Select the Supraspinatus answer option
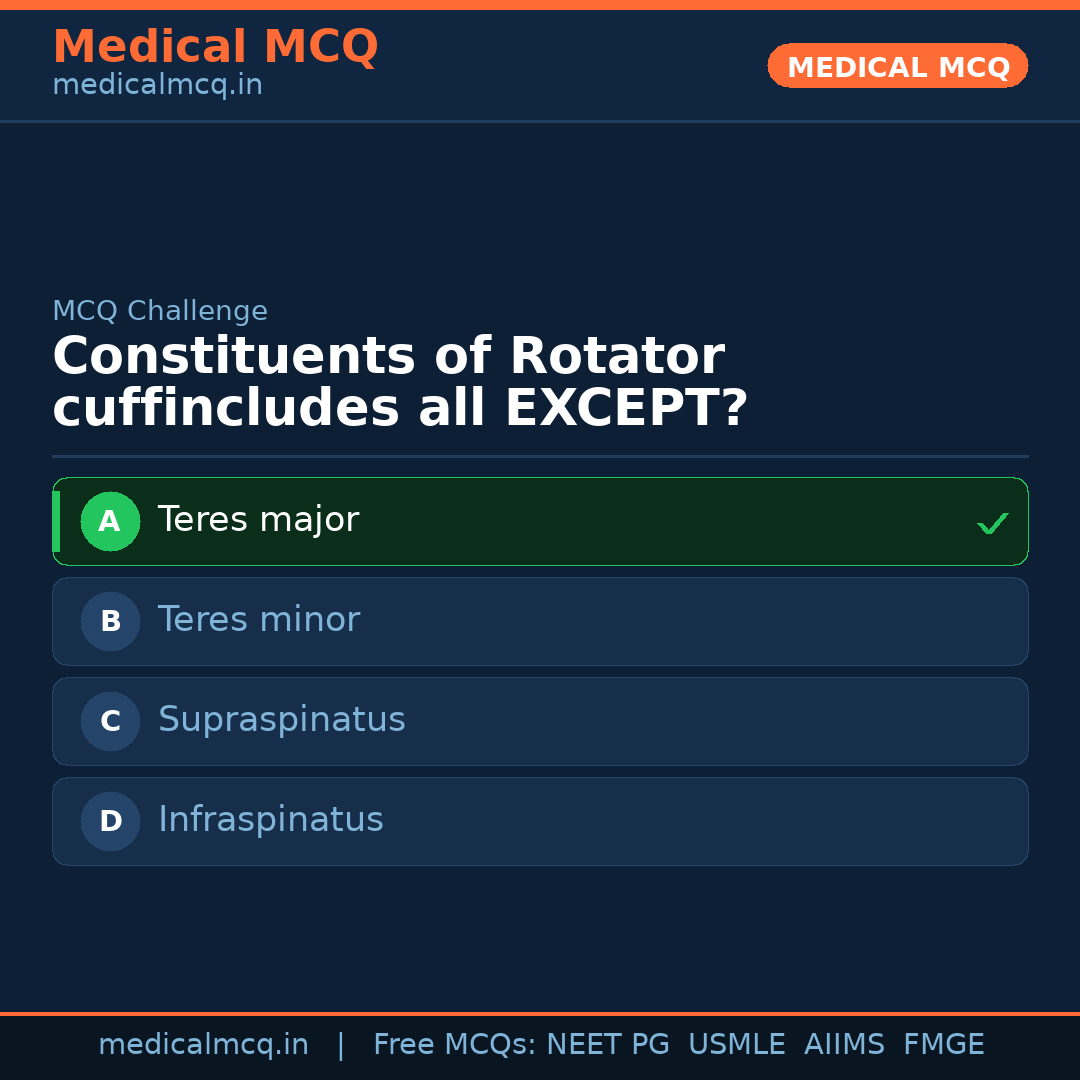The width and height of the screenshot is (1080, 1080). click(x=540, y=721)
